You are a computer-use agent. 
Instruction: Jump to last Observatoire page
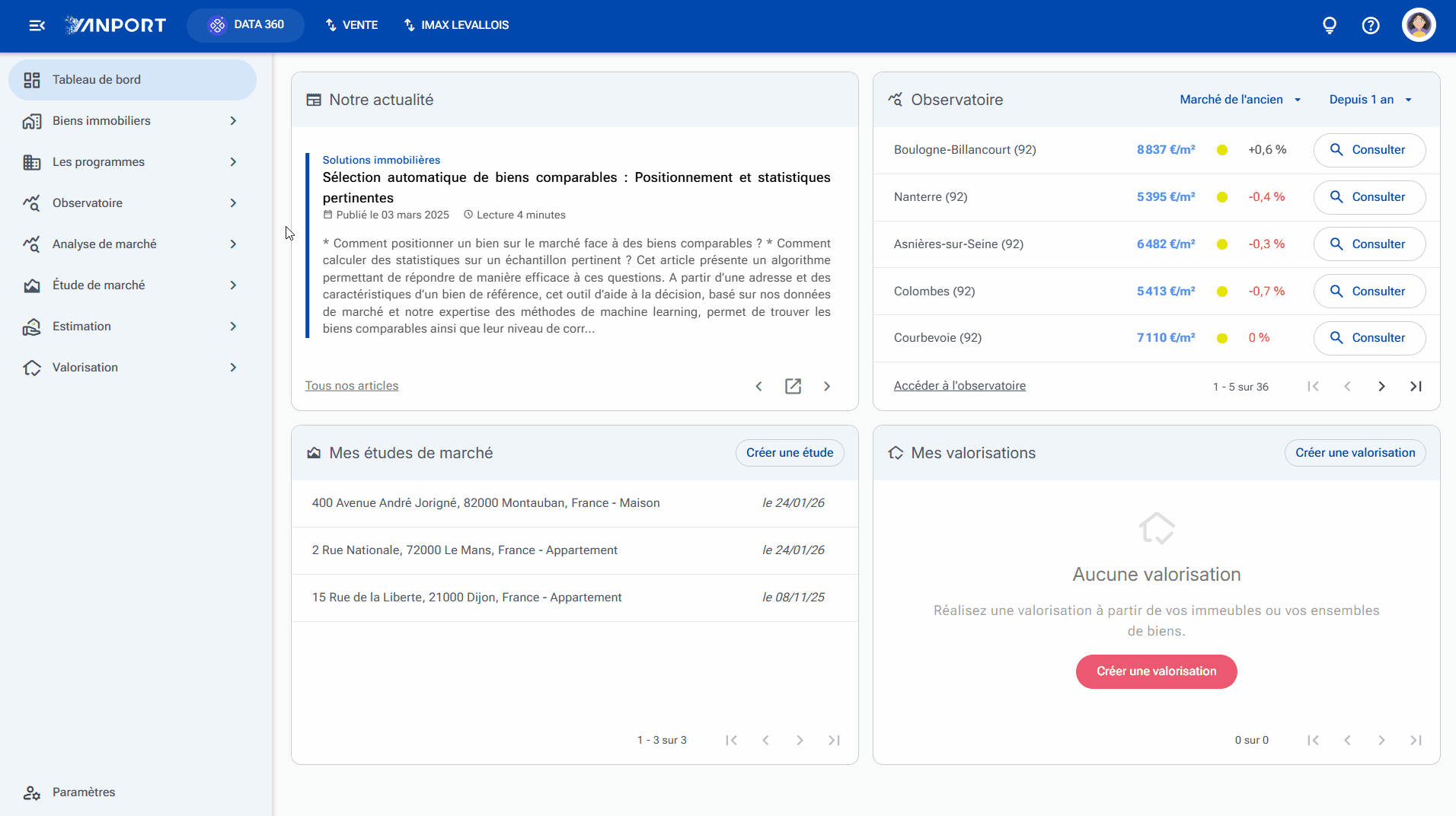point(1416,386)
